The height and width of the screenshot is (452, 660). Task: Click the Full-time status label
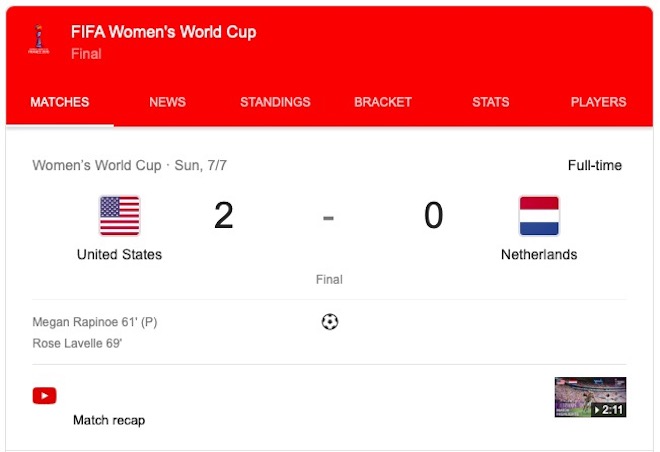(x=595, y=165)
